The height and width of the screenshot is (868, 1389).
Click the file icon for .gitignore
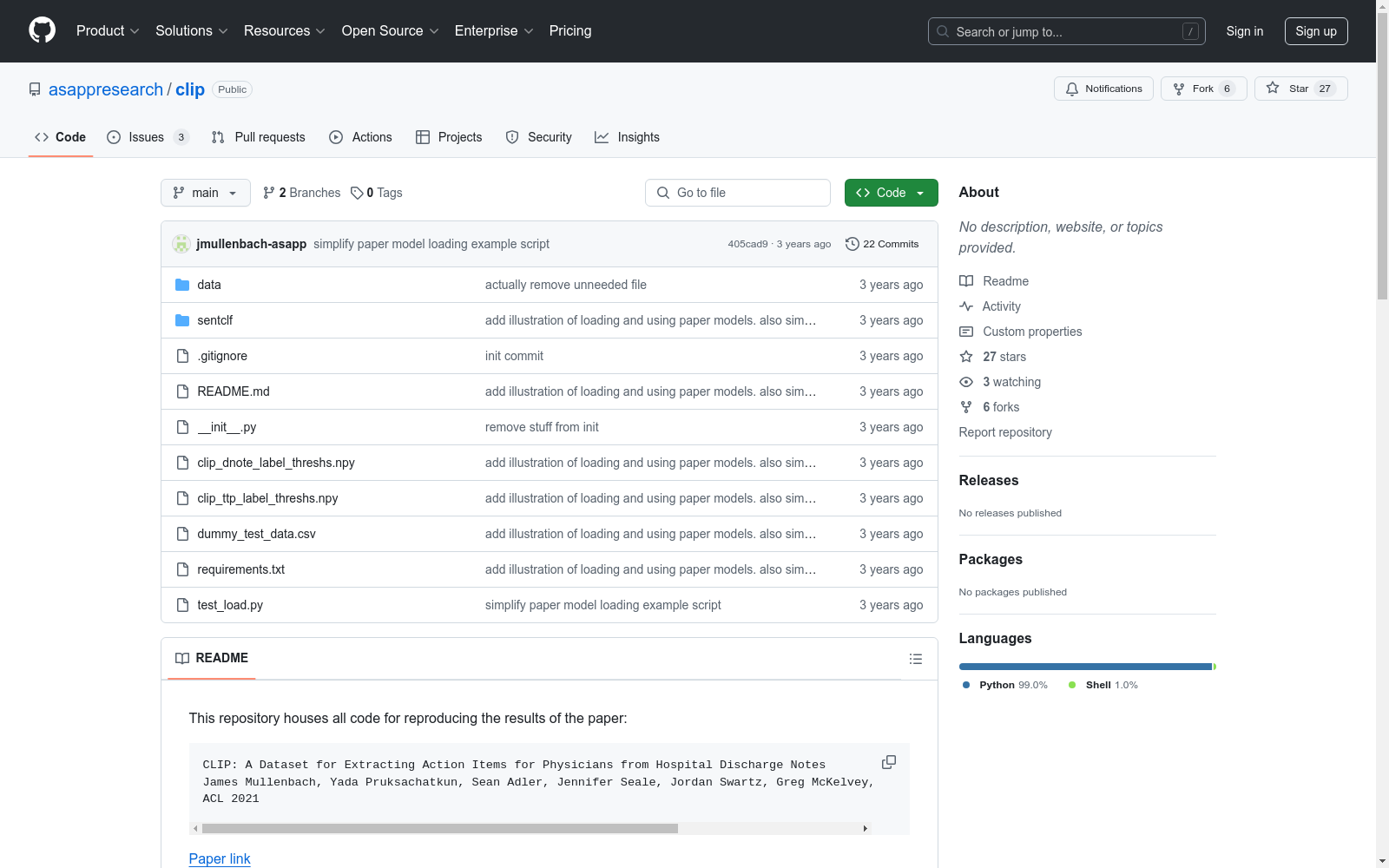tap(182, 356)
